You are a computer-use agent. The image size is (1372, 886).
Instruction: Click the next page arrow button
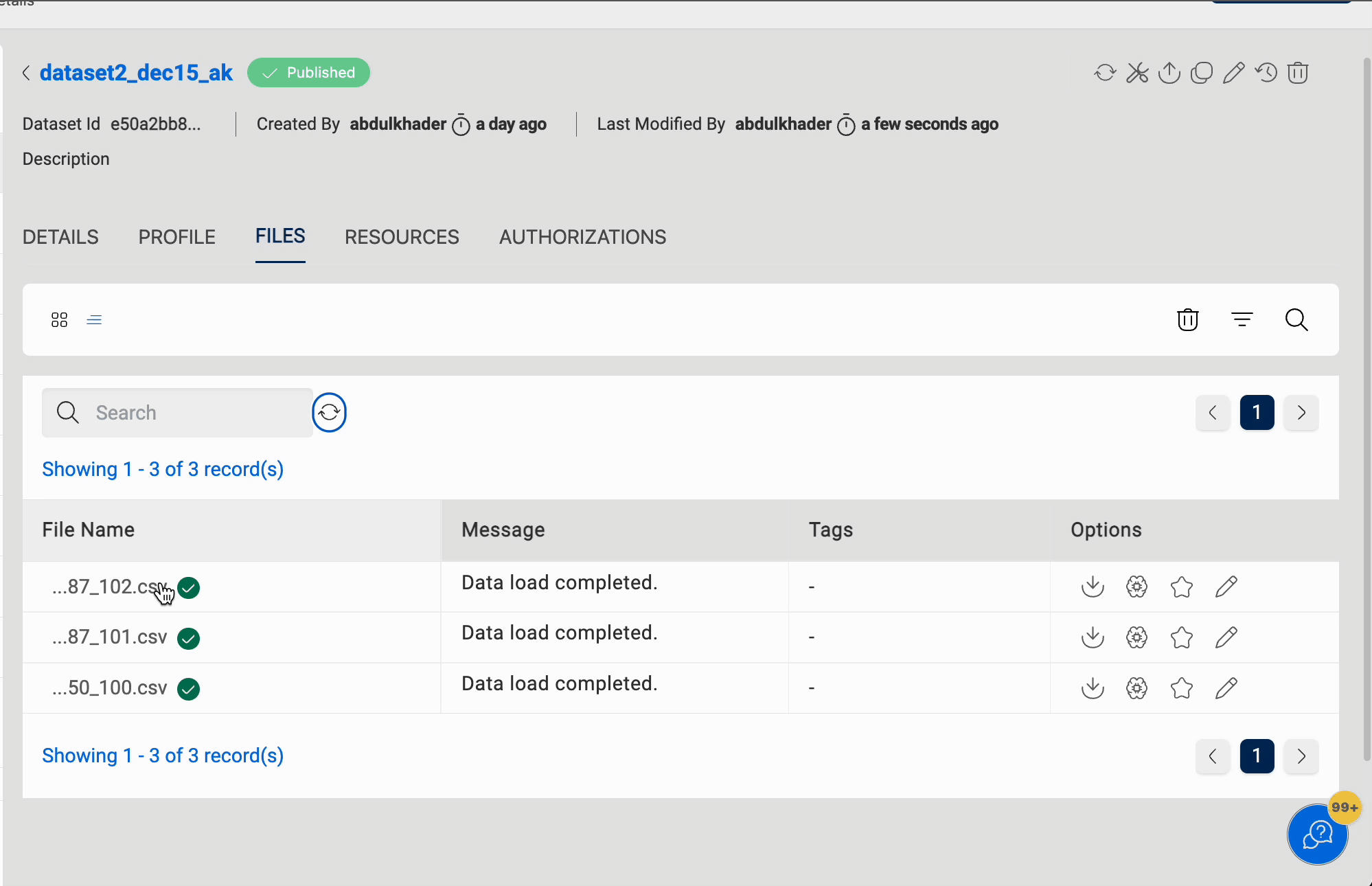pyautogui.click(x=1300, y=412)
